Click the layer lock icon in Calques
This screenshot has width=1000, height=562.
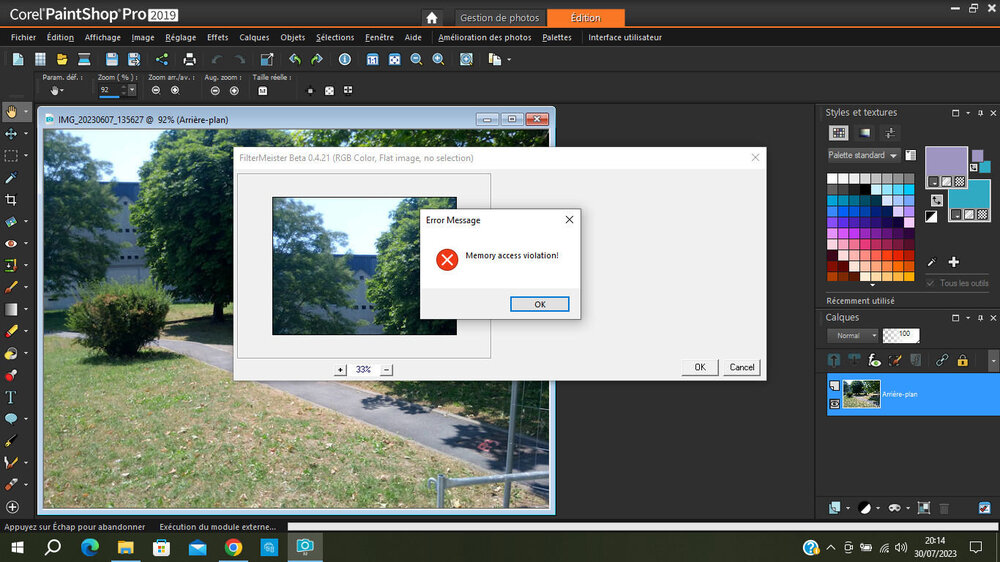[x=962, y=361]
